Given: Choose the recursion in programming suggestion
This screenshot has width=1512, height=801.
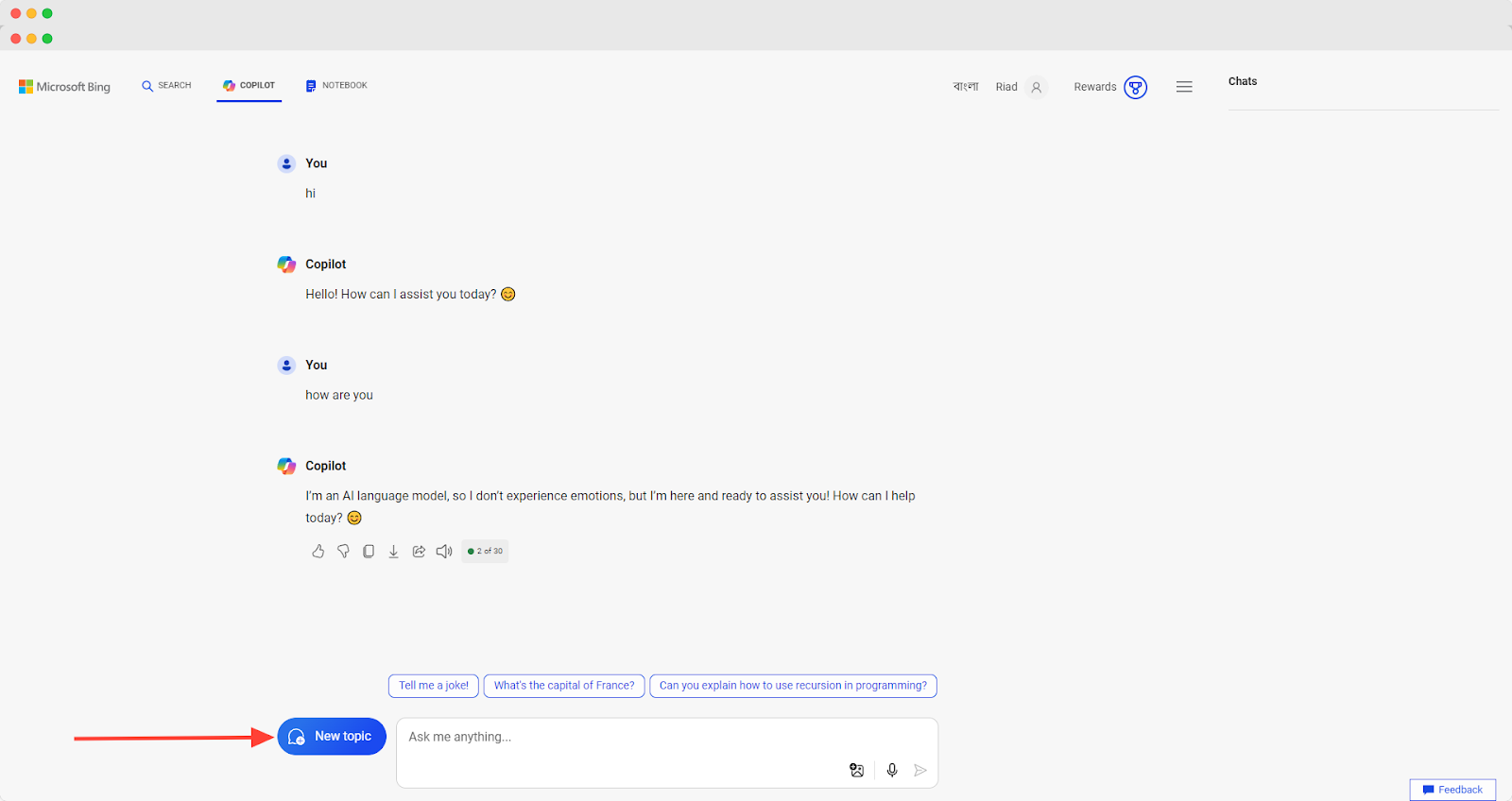Looking at the screenshot, I should point(793,686).
